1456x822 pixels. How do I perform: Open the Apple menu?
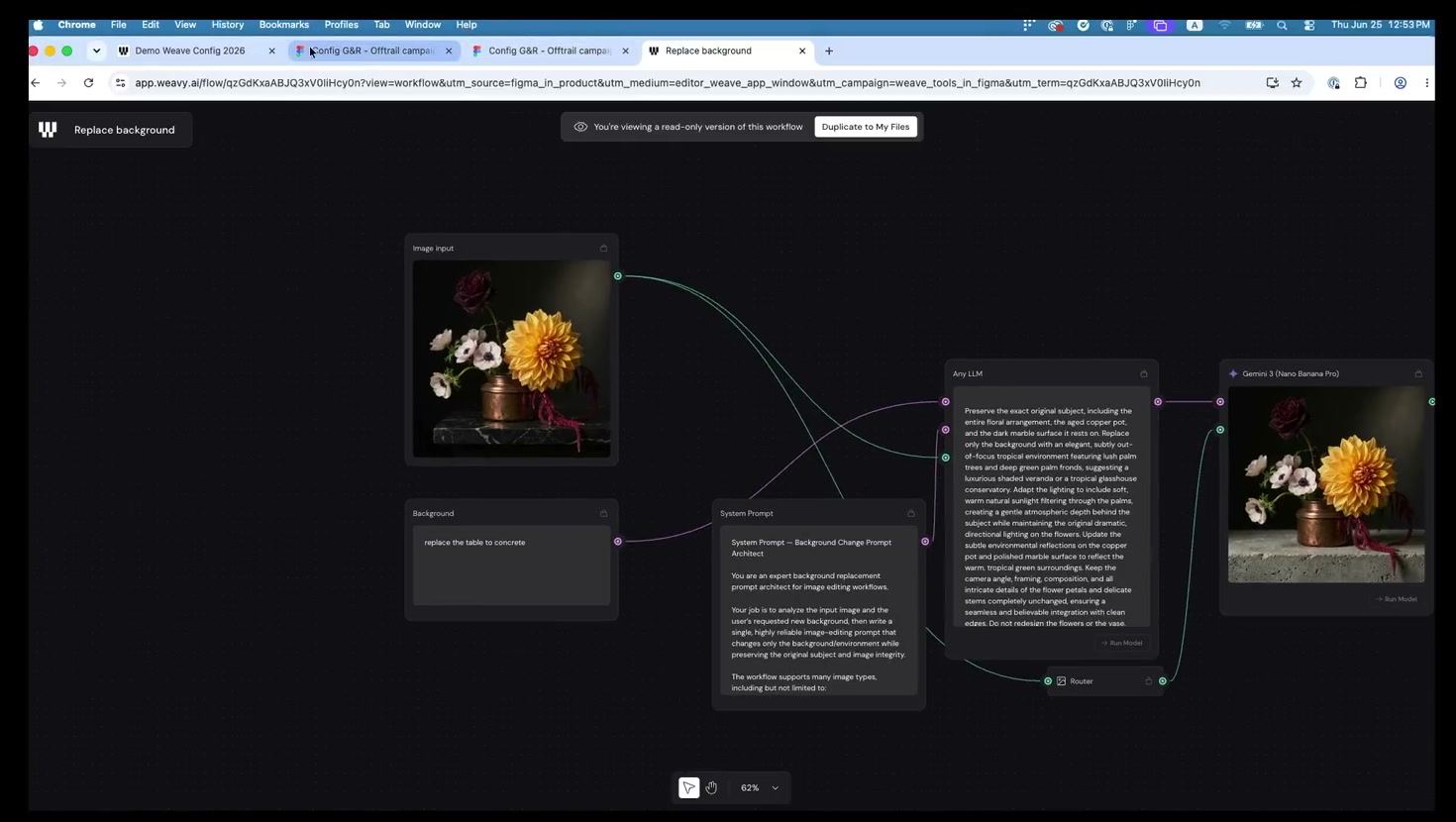38,25
